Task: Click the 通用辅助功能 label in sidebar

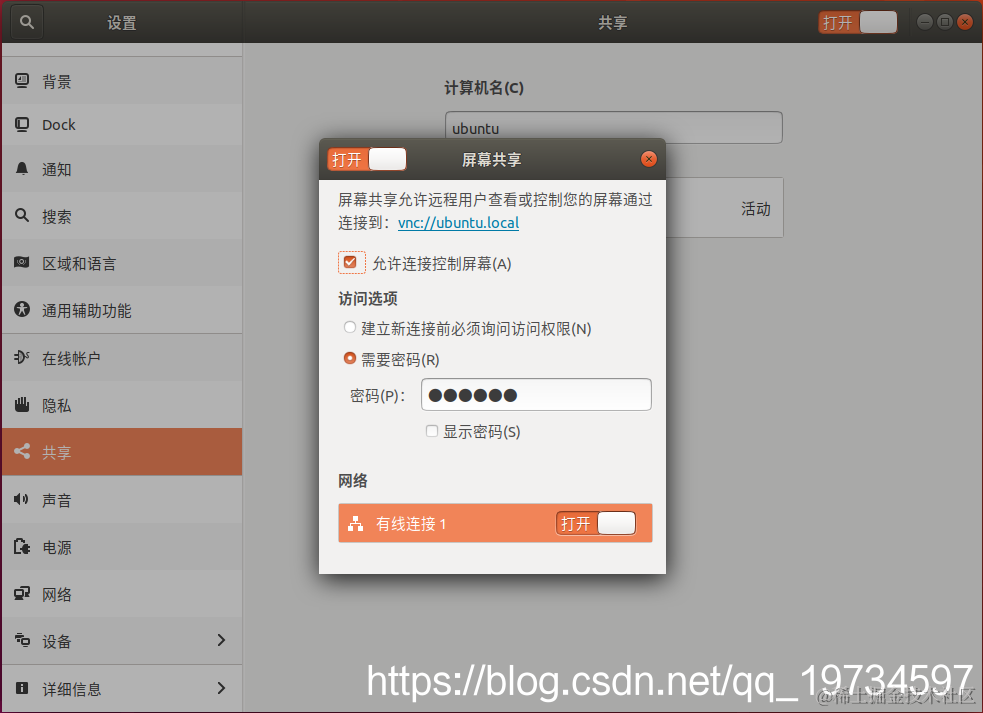Action: click(87, 310)
